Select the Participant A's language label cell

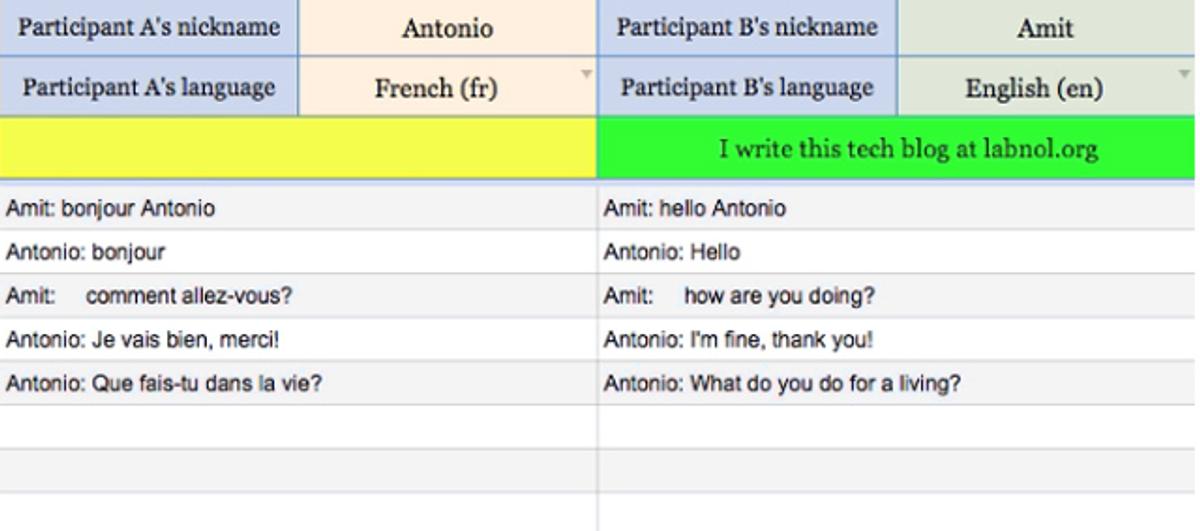pyautogui.click(x=149, y=88)
